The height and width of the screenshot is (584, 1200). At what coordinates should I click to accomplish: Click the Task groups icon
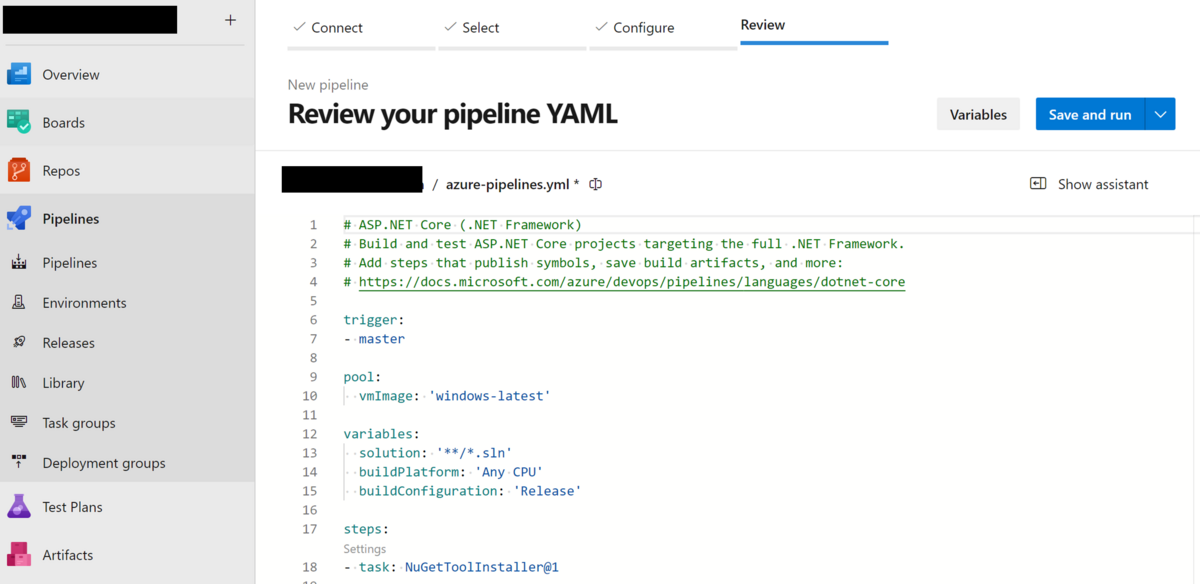(19, 422)
